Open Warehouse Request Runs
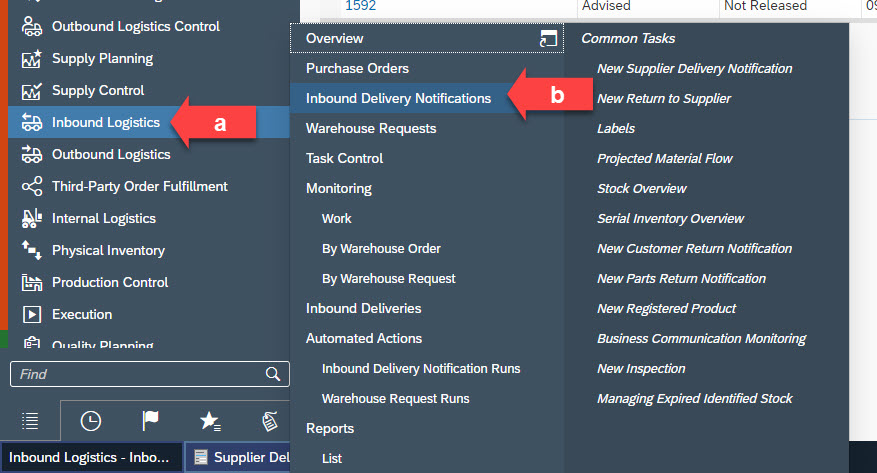877x473 pixels. point(395,399)
